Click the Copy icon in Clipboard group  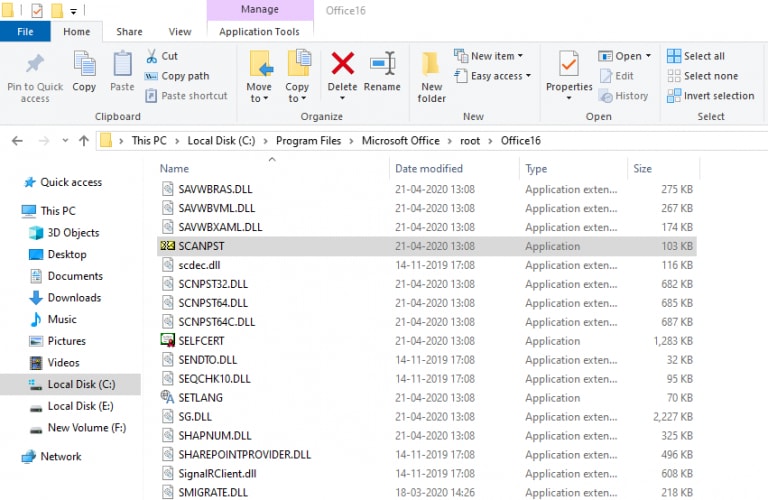[x=84, y=64]
